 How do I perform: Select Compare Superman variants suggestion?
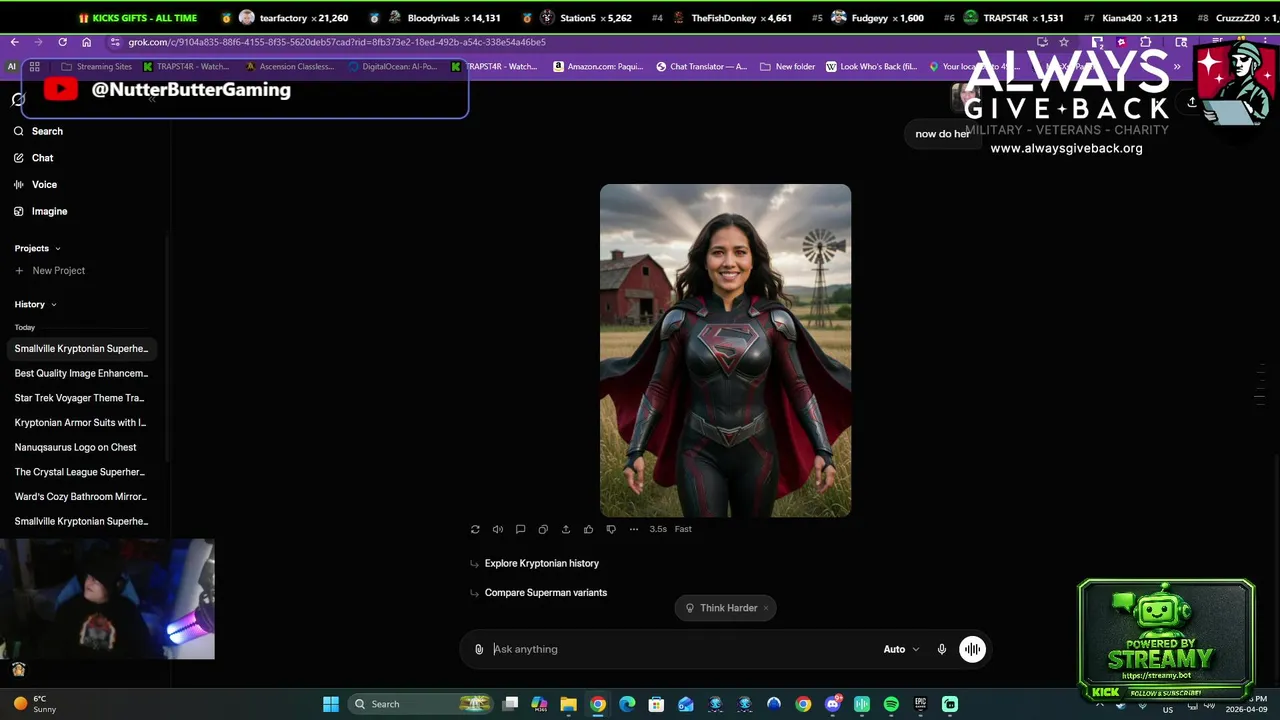click(x=545, y=592)
